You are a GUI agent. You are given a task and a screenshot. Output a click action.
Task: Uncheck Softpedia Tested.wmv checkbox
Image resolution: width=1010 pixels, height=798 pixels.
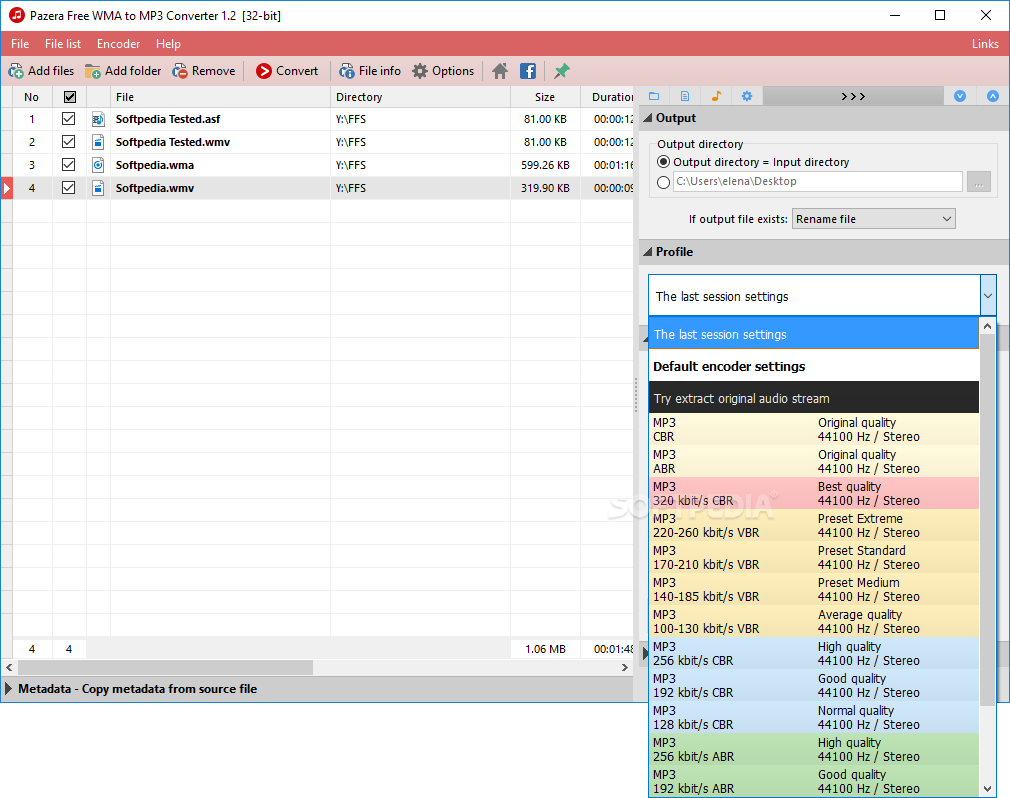pos(68,142)
